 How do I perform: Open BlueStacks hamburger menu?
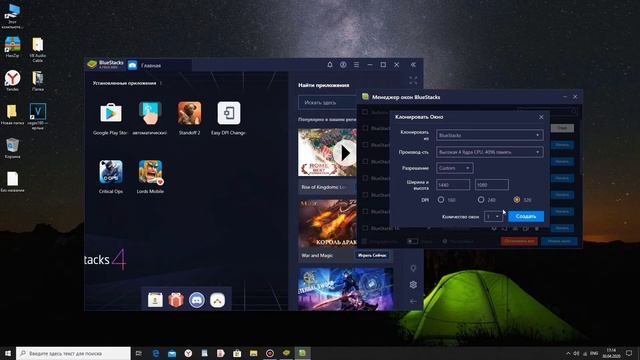click(x=356, y=64)
